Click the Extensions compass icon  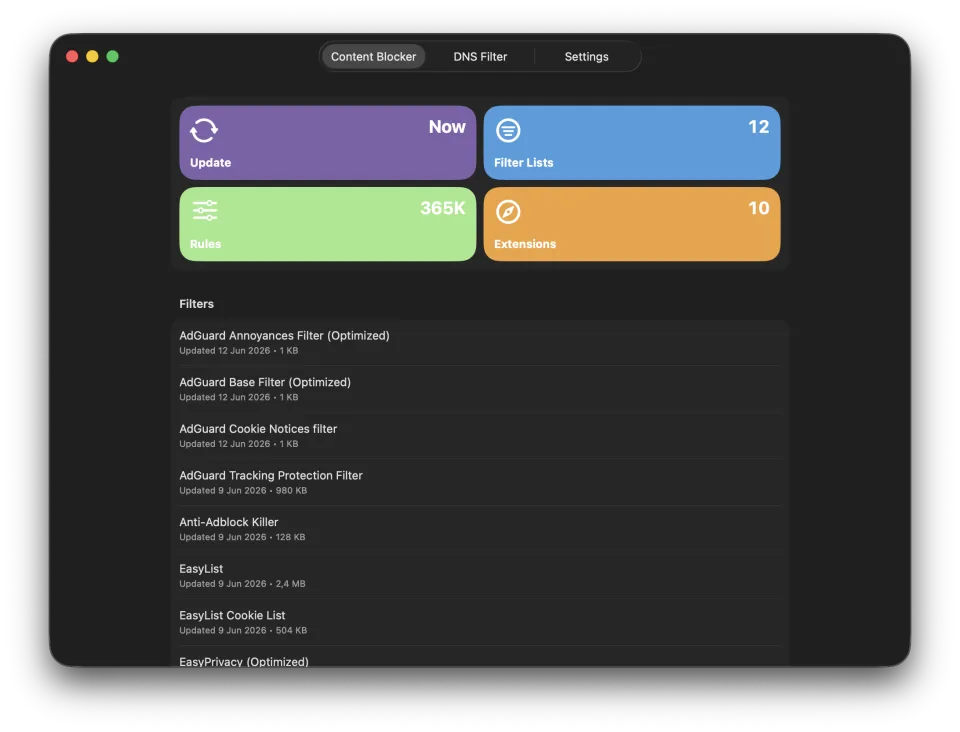tap(508, 212)
